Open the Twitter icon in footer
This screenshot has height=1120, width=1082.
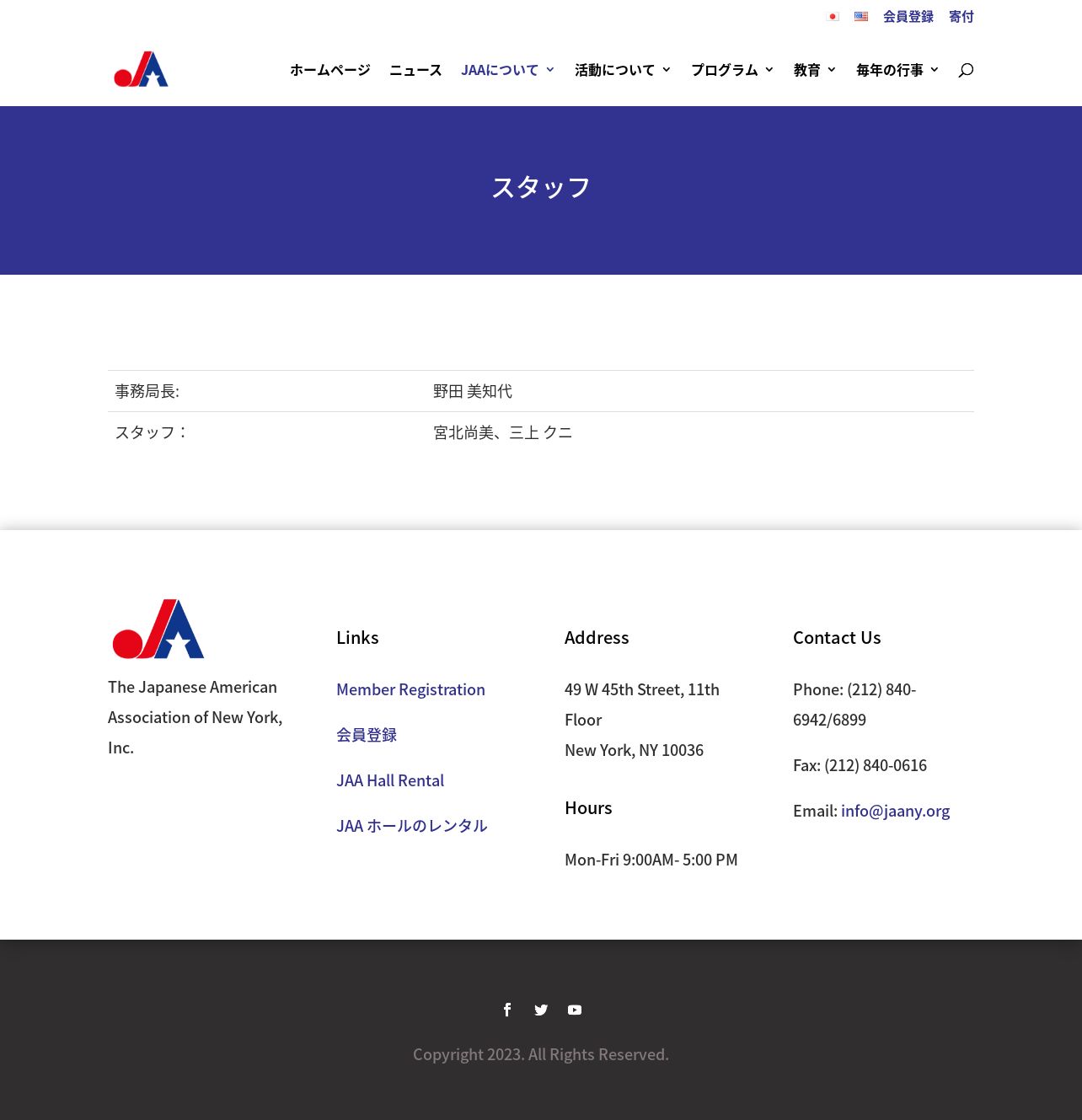coord(541,1010)
